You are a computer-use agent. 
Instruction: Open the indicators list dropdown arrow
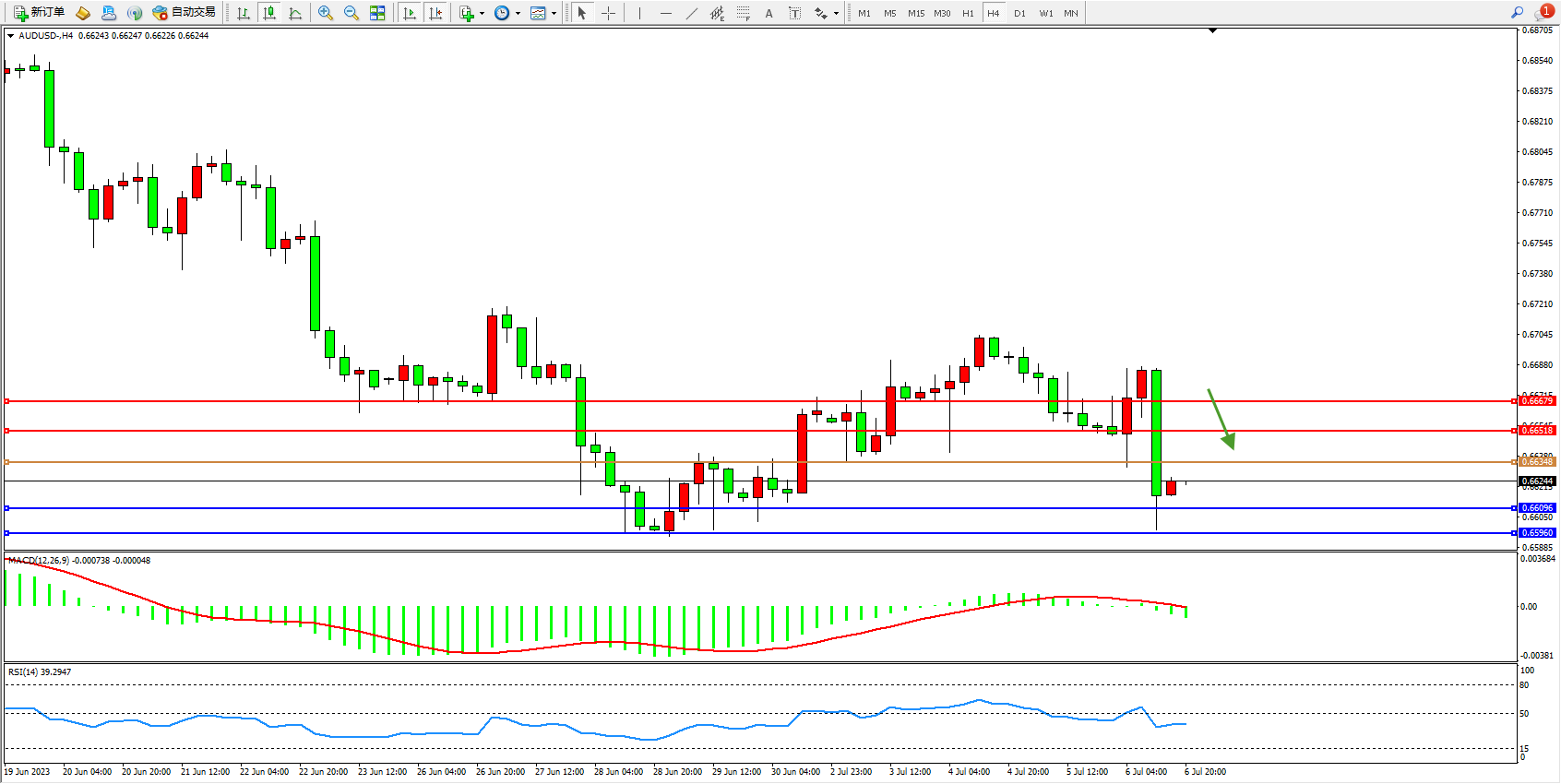(x=482, y=14)
